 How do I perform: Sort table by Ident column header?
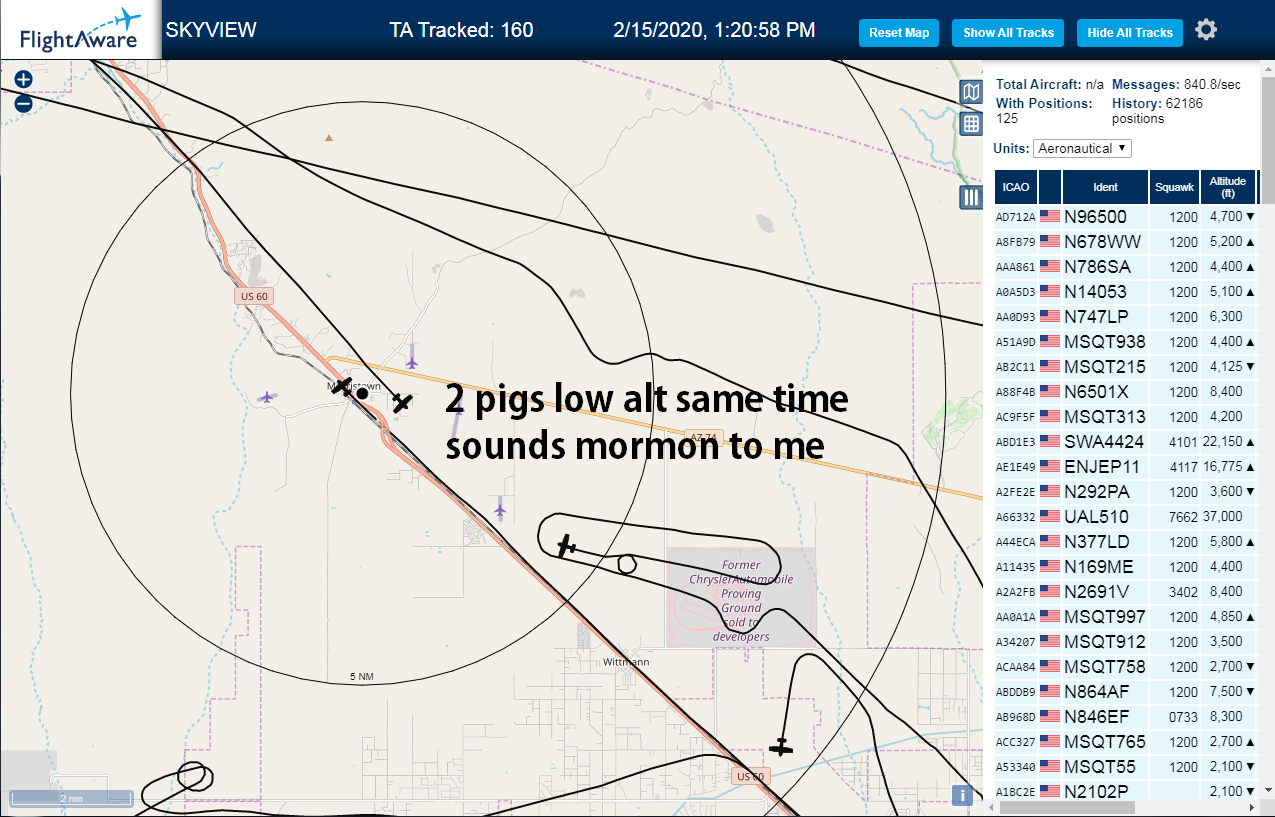1105,187
